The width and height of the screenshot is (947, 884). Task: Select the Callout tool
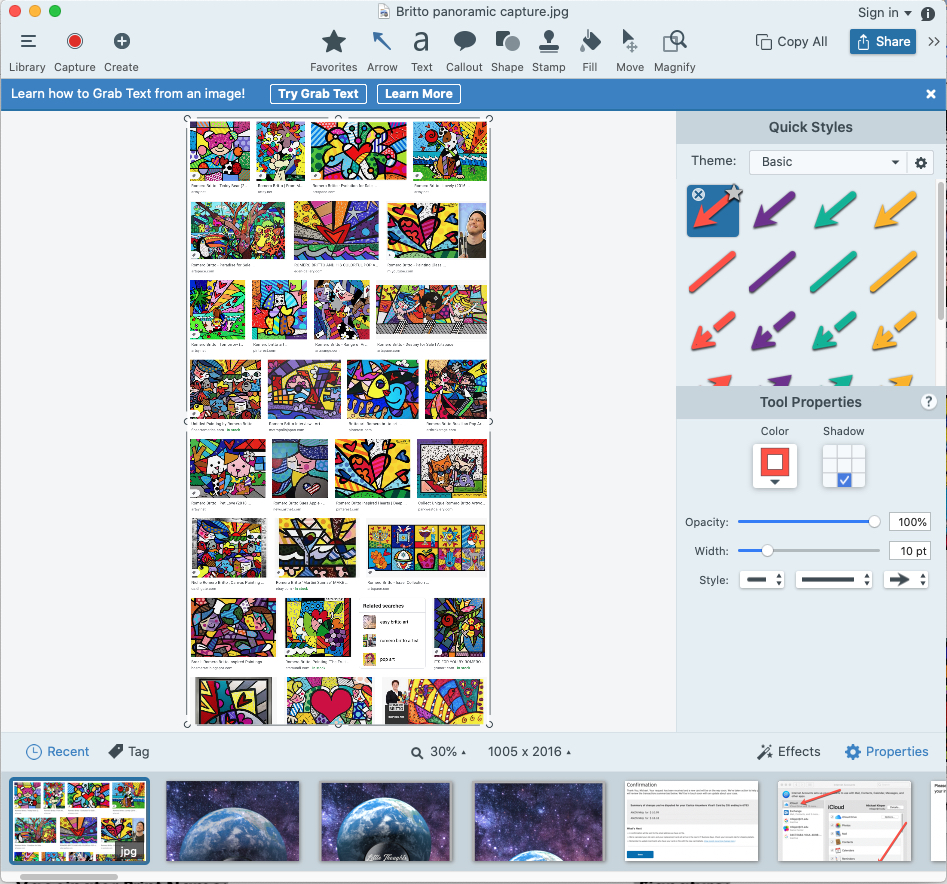464,52
